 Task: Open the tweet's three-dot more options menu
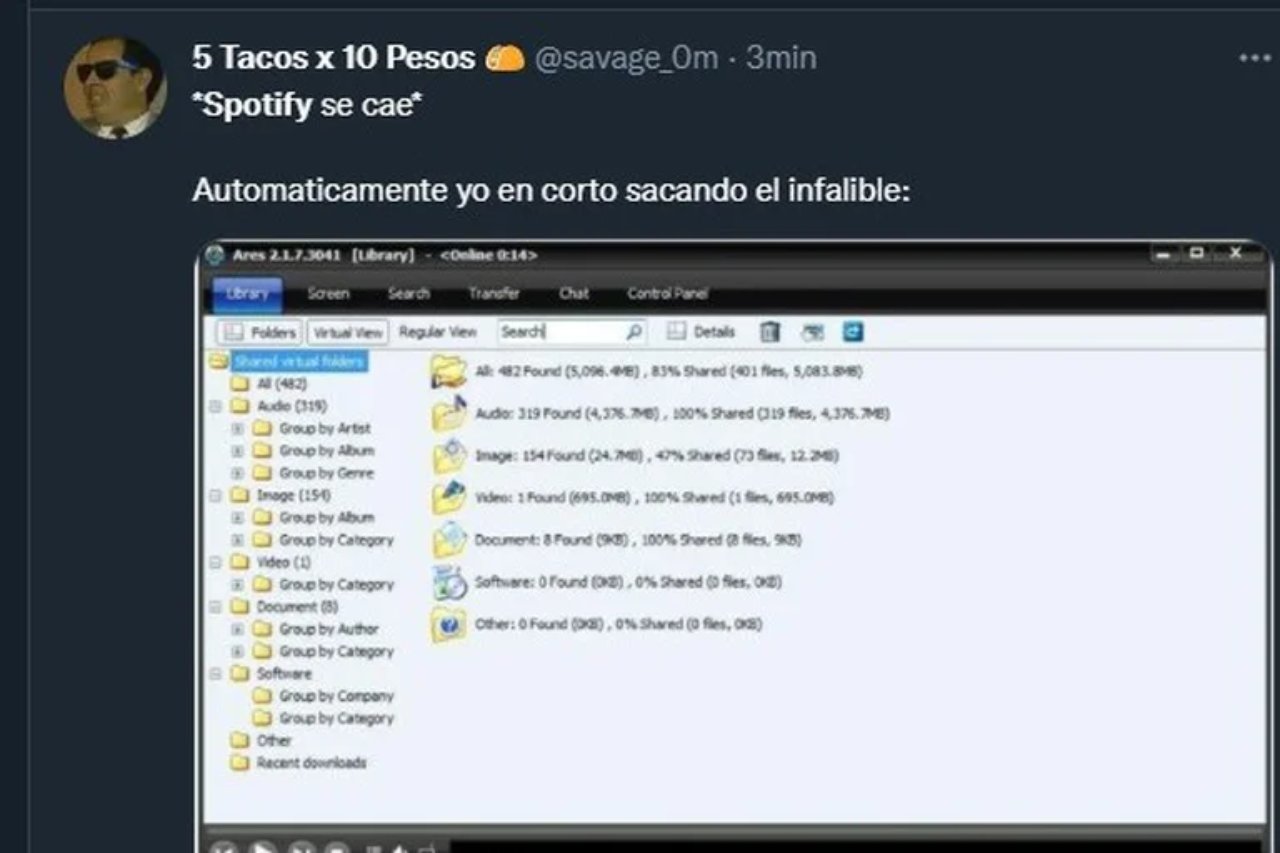point(1255,58)
